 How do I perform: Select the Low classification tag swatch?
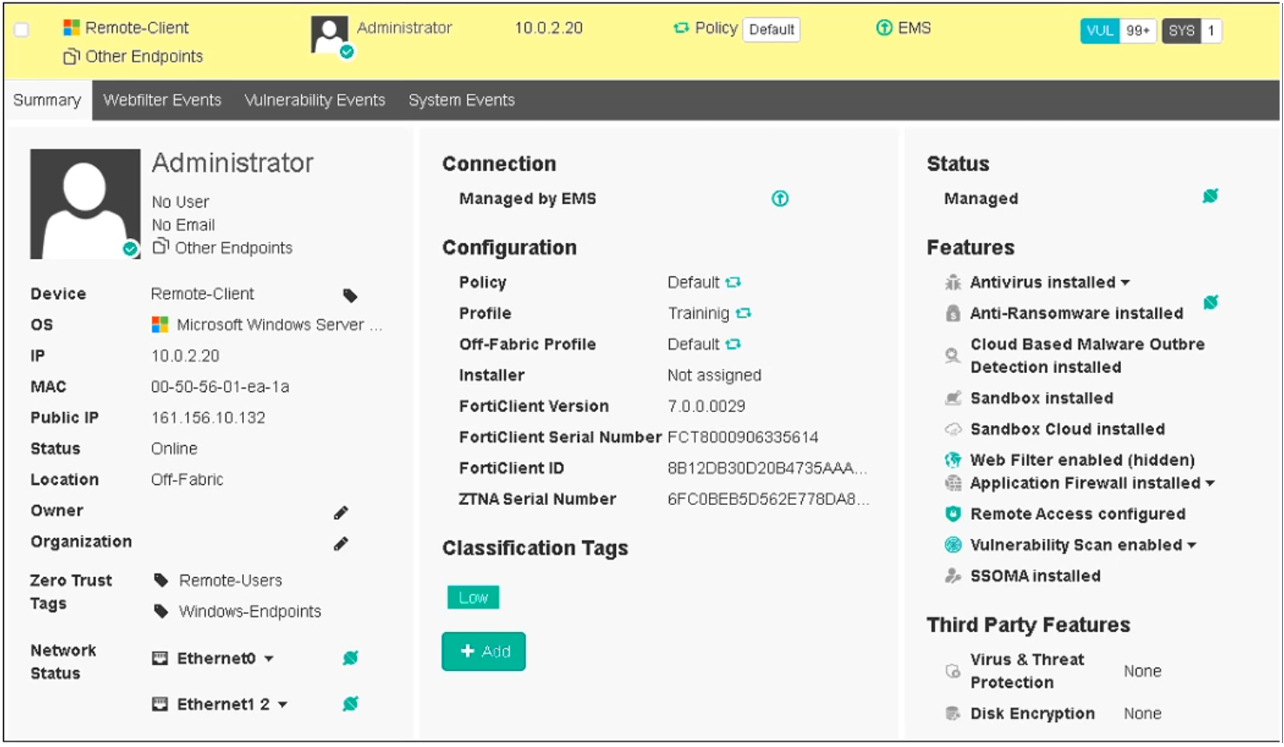pos(473,597)
